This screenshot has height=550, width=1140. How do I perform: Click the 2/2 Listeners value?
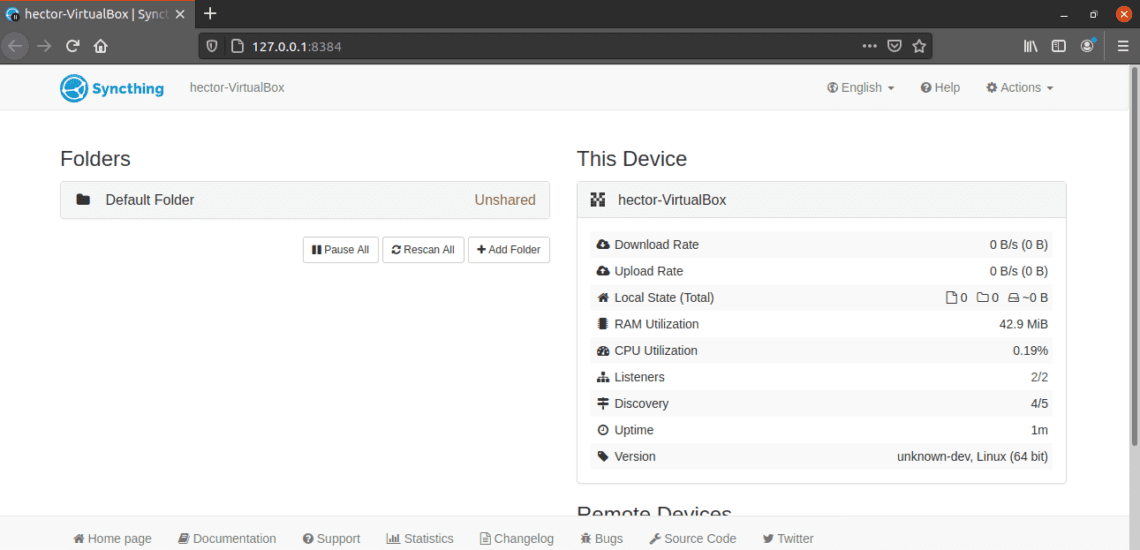(x=1038, y=378)
